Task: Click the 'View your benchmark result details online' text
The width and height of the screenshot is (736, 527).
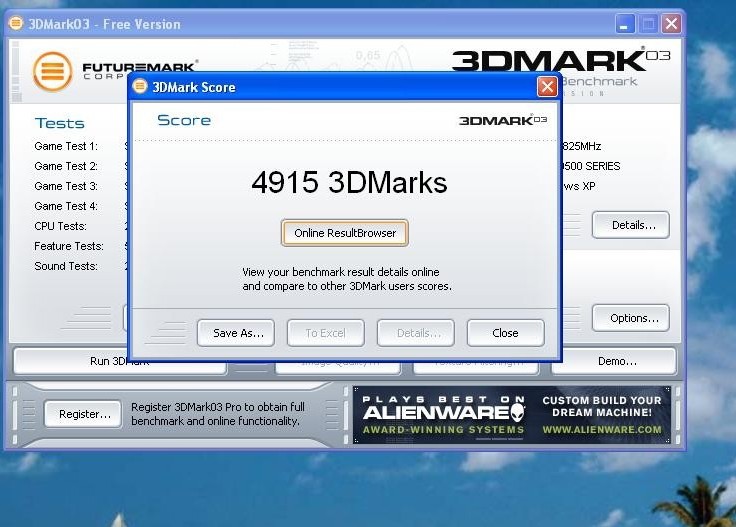Action: pos(341,272)
